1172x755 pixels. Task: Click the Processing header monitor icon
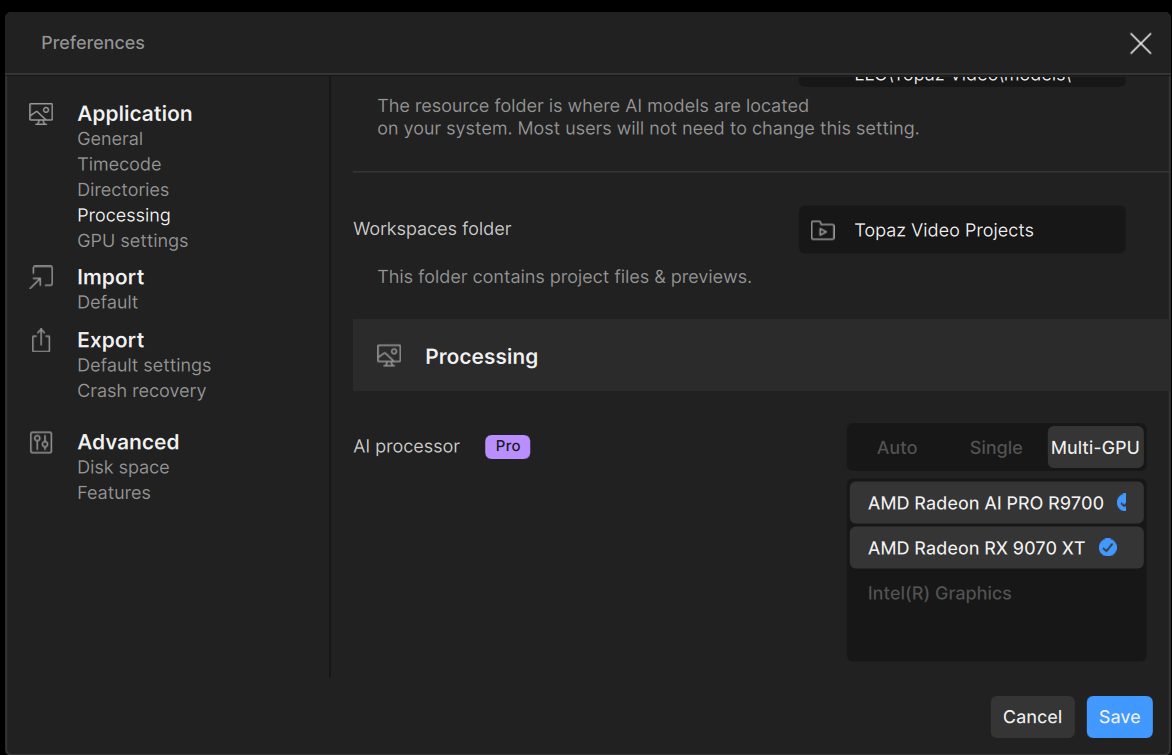point(389,356)
